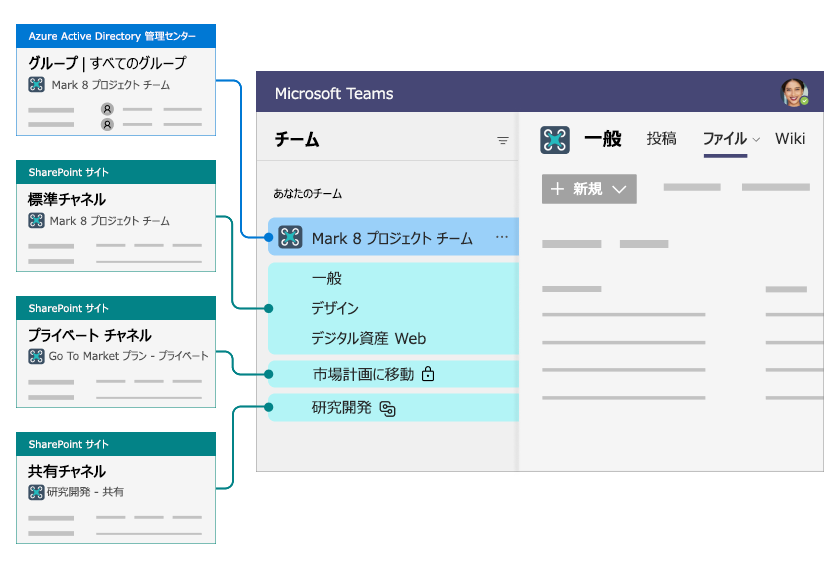The image size is (840, 568).
Task: Click the 共有チャネル card title
Action: click(67, 471)
